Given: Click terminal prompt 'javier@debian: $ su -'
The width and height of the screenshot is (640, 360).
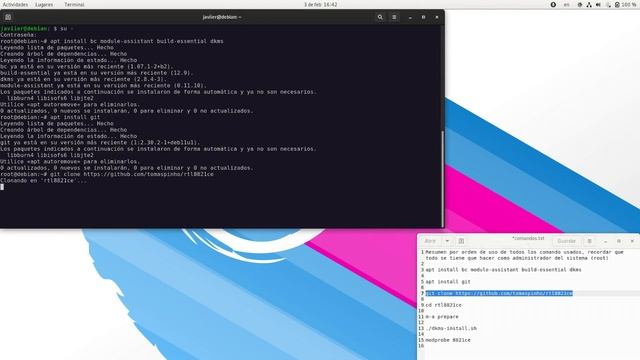Looking at the screenshot, I should [37, 29].
